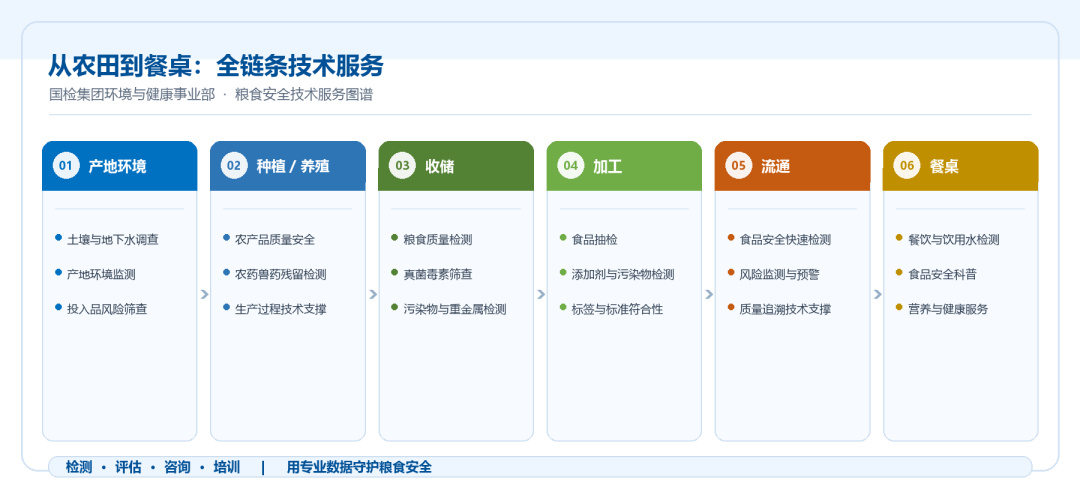Click 添加剂与污染物检测 item
Image resolution: width=1080 pixels, height=492 pixels.
click(x=623, y=274)
